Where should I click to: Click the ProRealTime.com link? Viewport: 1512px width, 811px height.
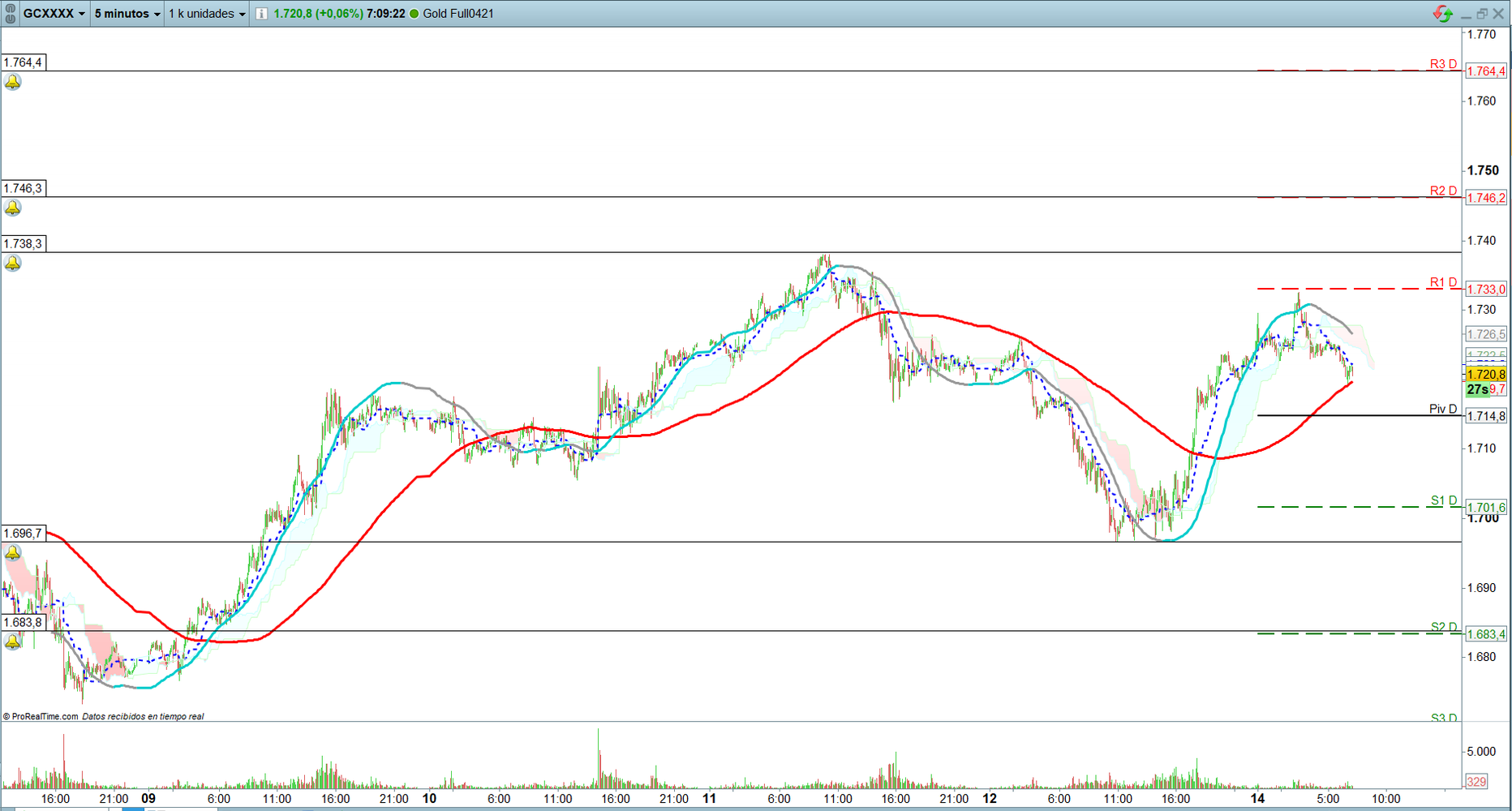pos(45,716)
